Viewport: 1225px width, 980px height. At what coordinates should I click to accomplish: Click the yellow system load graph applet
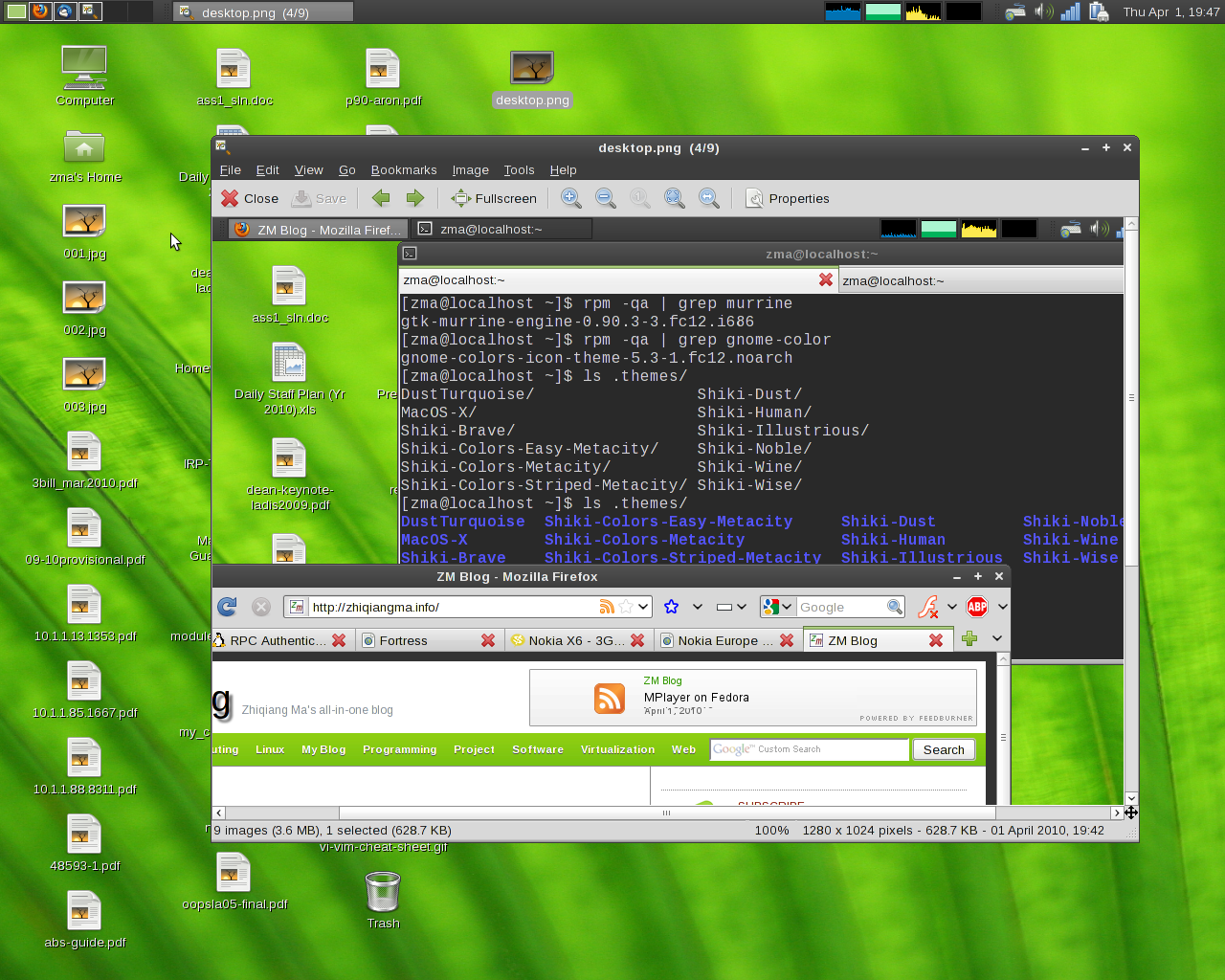924,11
